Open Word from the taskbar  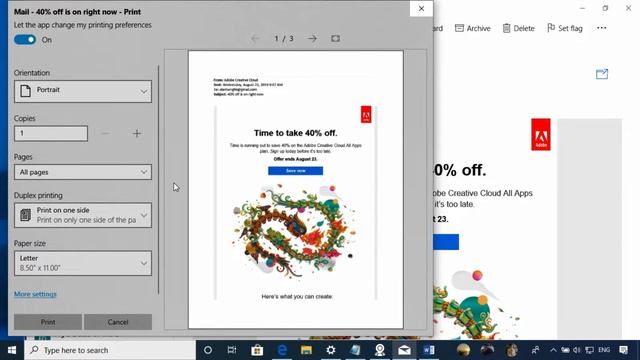coord(429,350)
